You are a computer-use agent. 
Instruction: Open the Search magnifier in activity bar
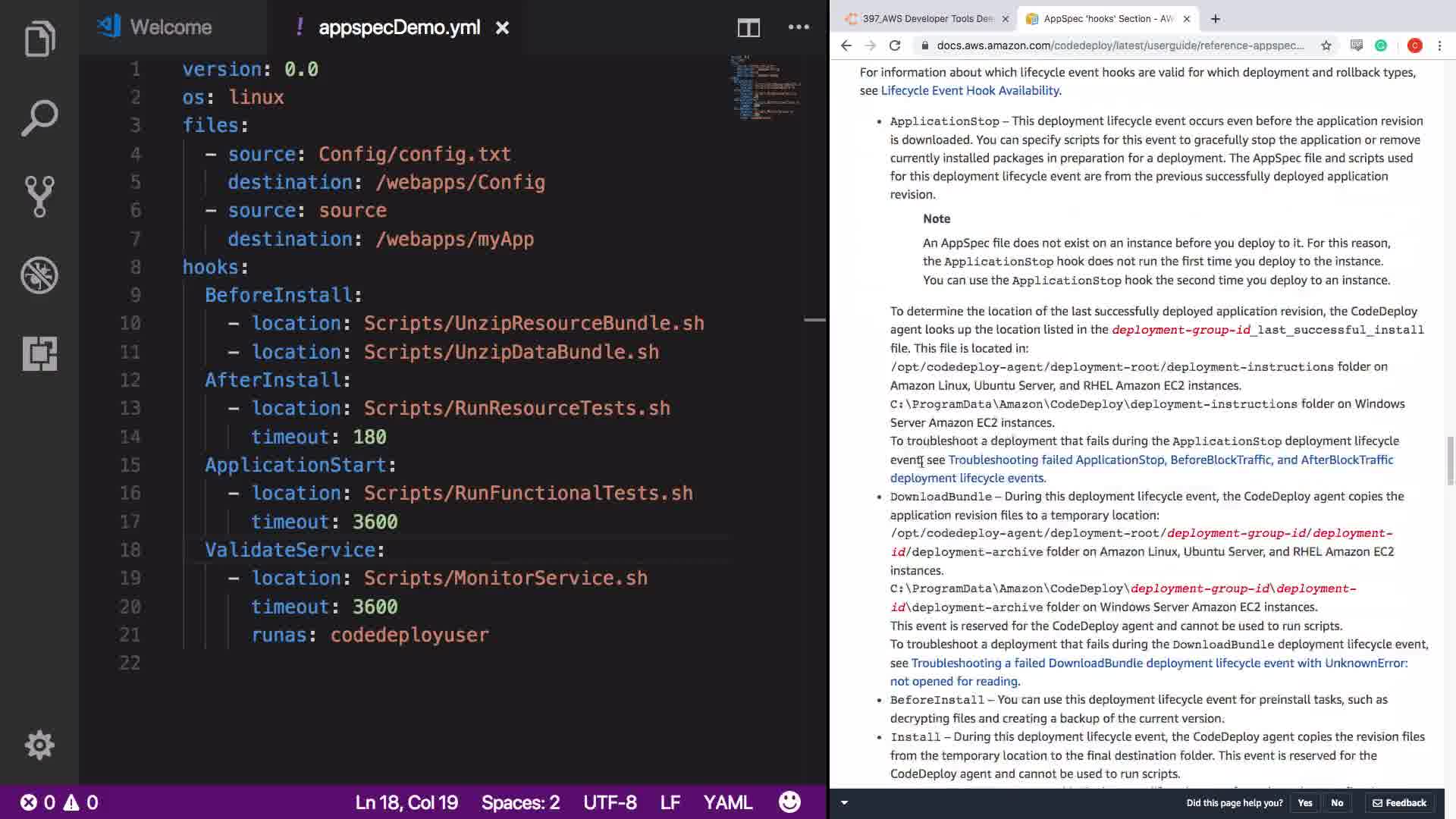39,118
